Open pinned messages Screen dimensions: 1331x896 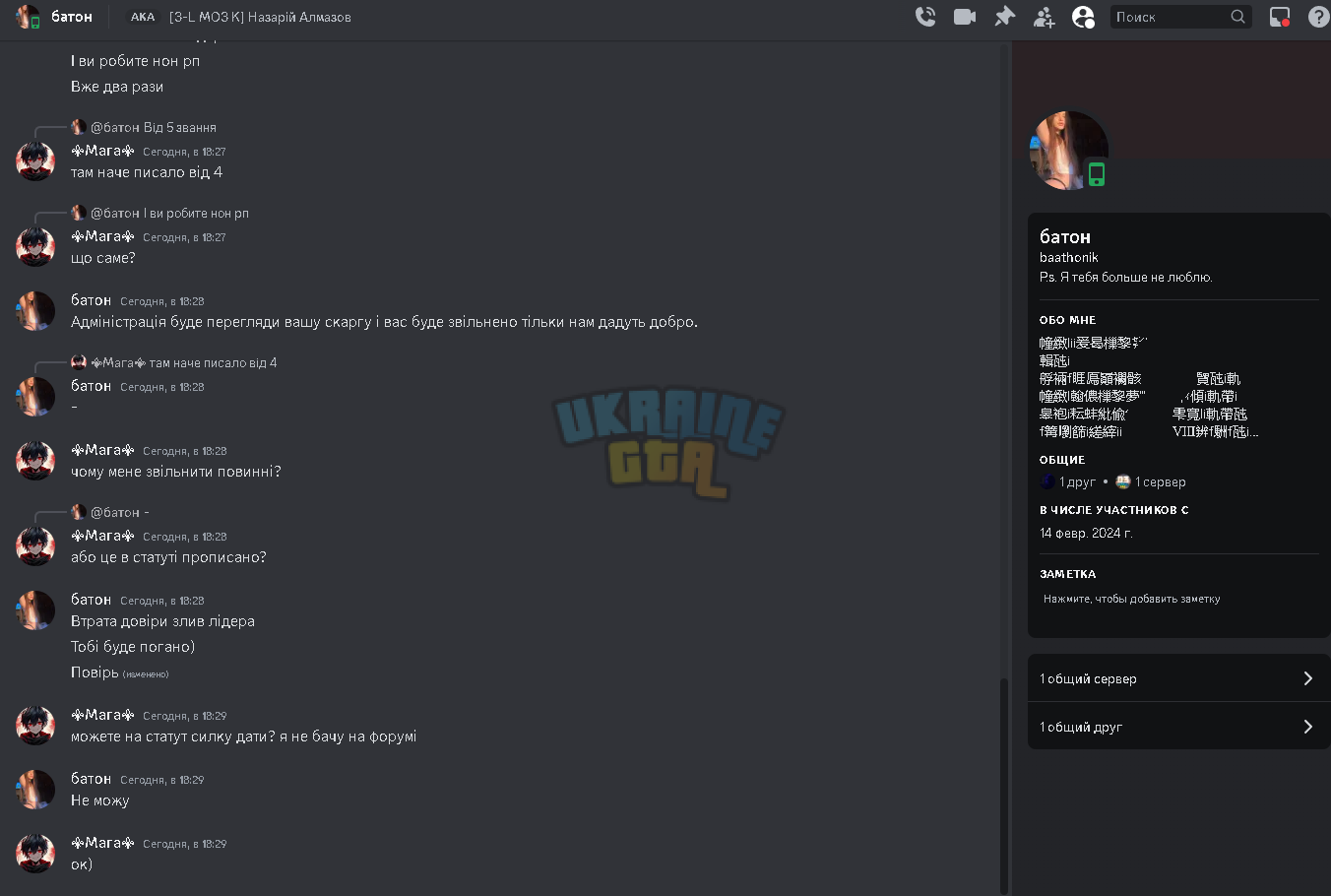pyautogui.click(x=1004, y=17)
